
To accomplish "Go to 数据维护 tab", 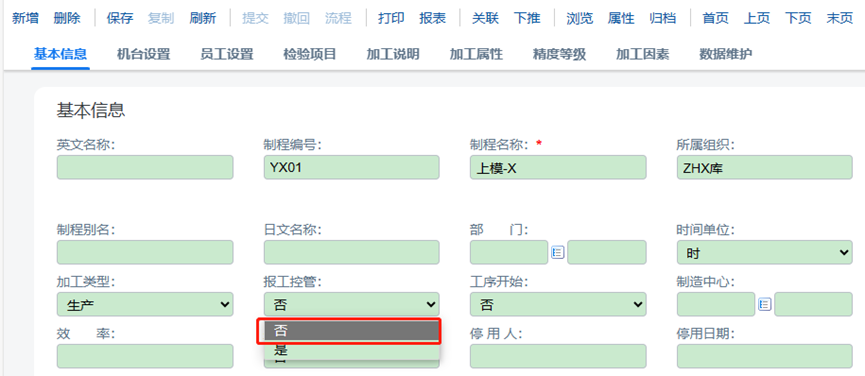I will 726,54.
